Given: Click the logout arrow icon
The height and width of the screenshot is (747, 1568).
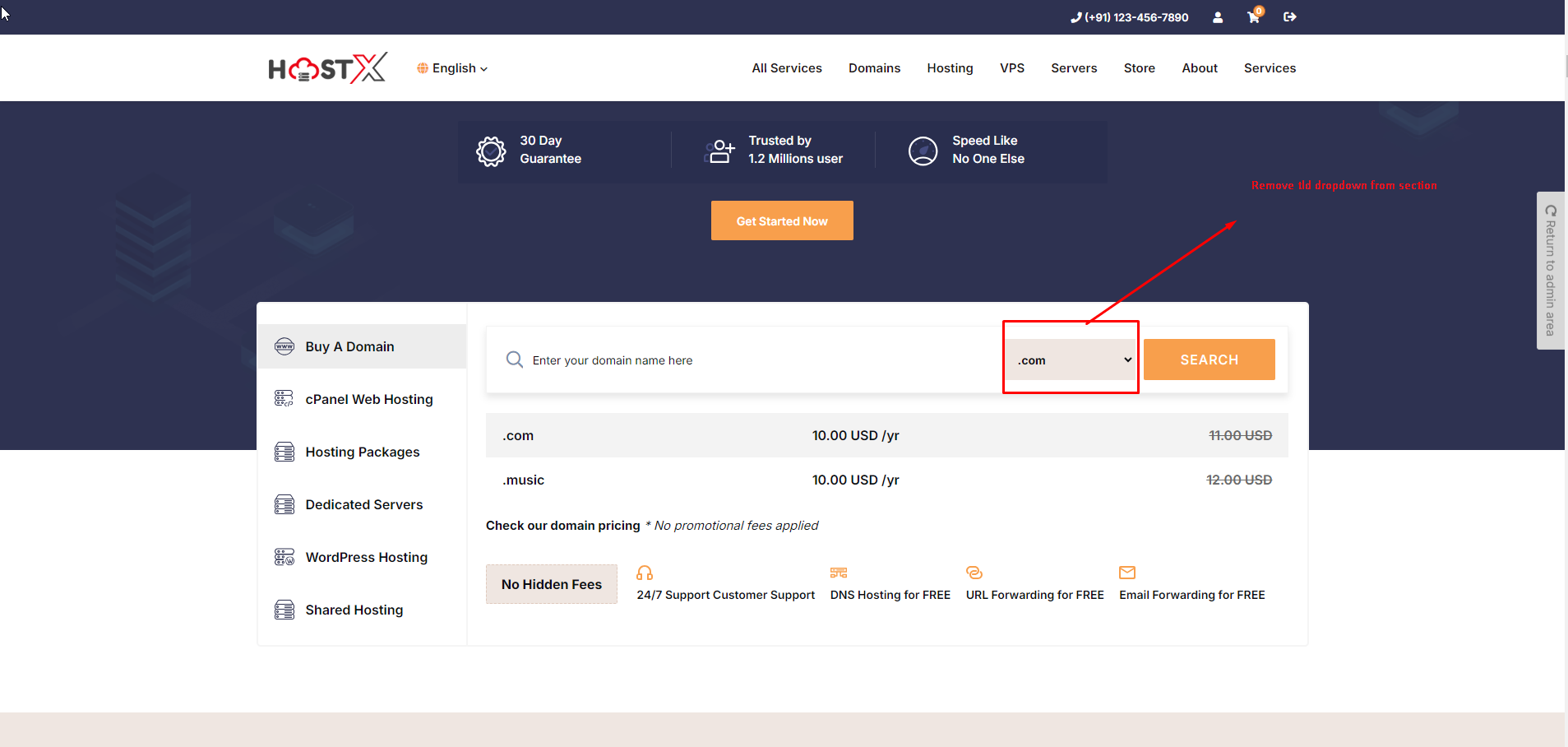Looking at the screenshot, I should (x=1289, y=17).
